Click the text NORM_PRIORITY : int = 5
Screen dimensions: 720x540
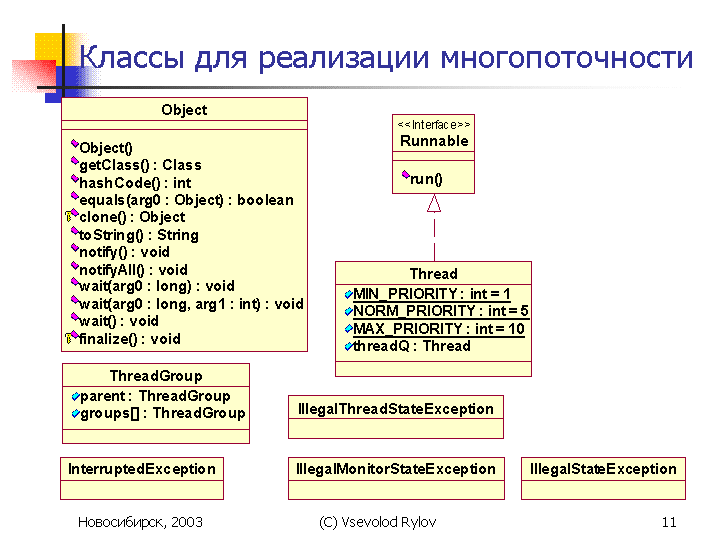tap(441, 311)
